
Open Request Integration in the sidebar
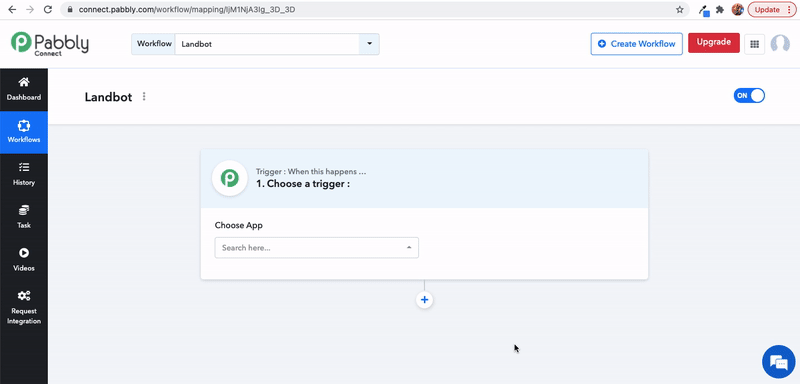pos(24,308)
